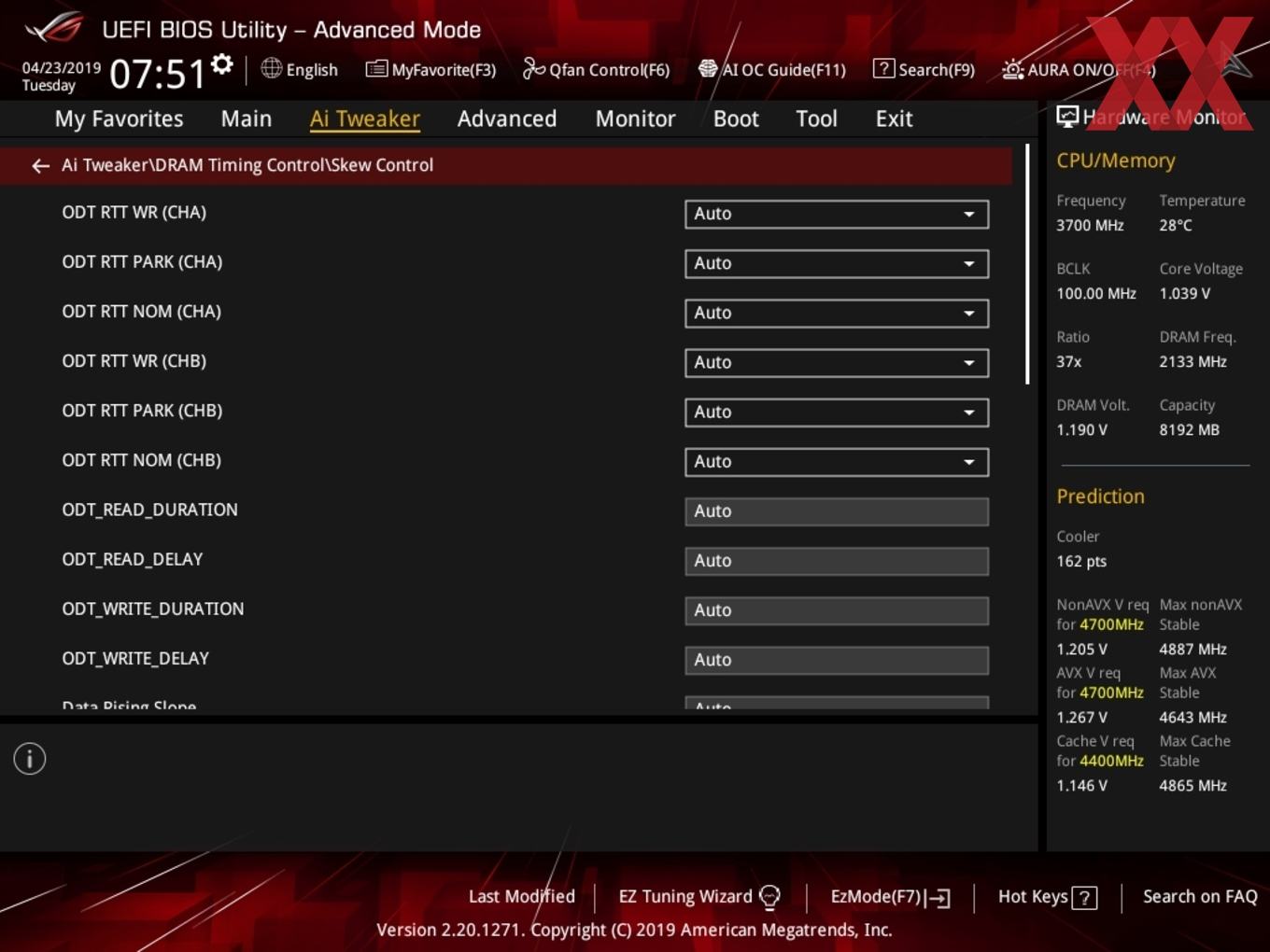Open the Advanced tab
The image size is (1270, 952).
point(507,119)
